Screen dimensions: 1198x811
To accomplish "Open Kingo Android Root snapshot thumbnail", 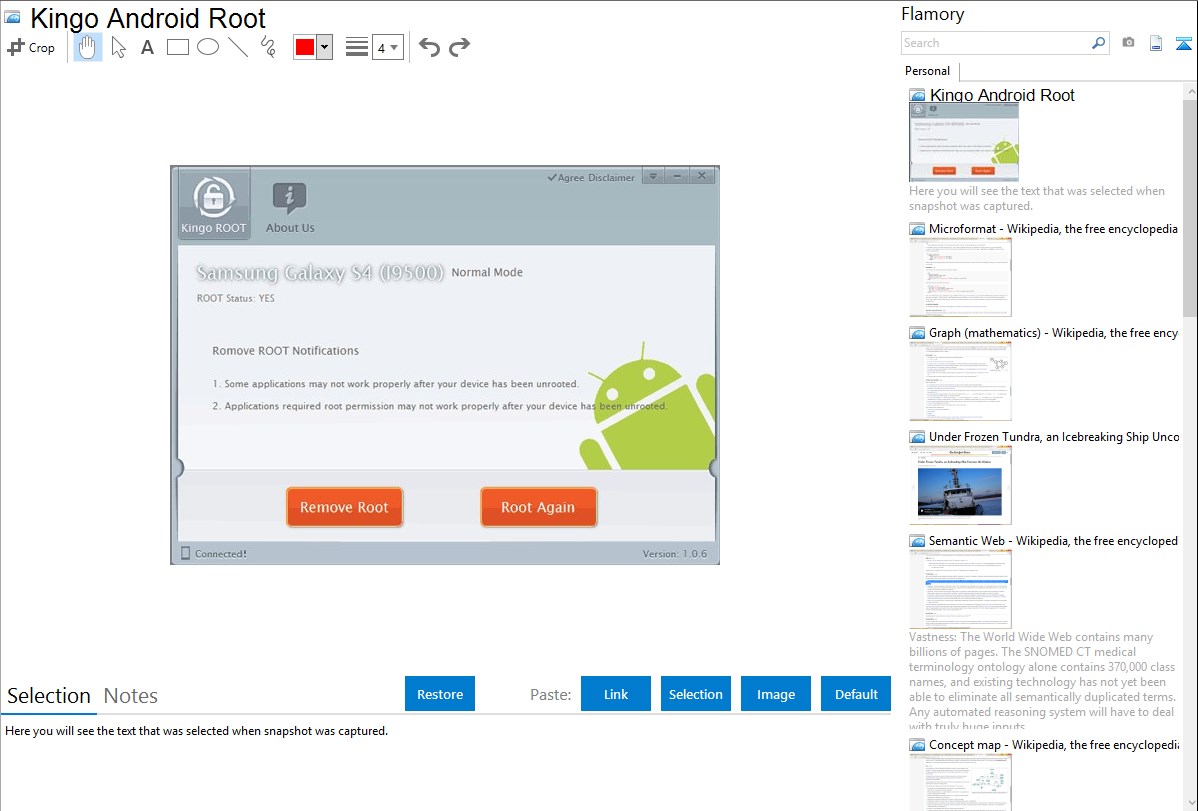I will point(964,143).
